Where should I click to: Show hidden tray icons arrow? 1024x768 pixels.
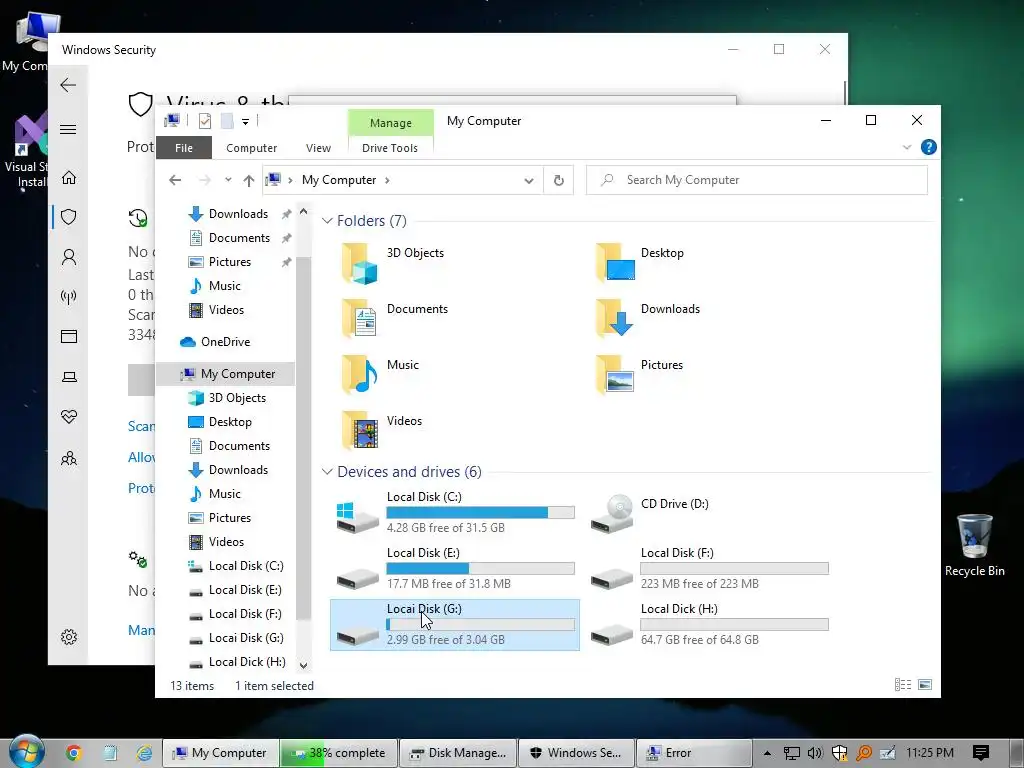[x=767, y=753]
